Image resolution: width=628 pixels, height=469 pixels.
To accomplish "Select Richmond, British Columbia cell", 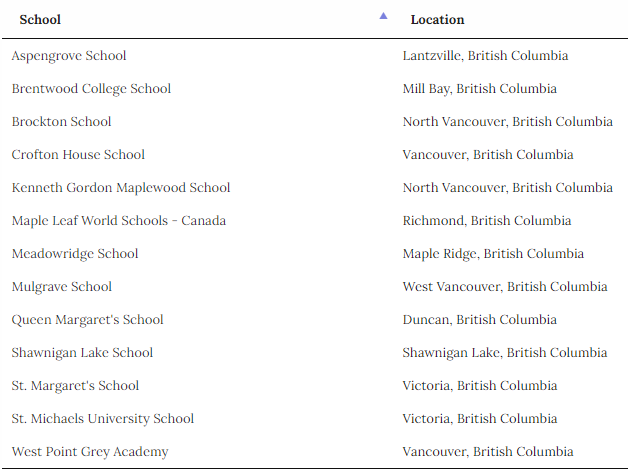I will [487, 221].
